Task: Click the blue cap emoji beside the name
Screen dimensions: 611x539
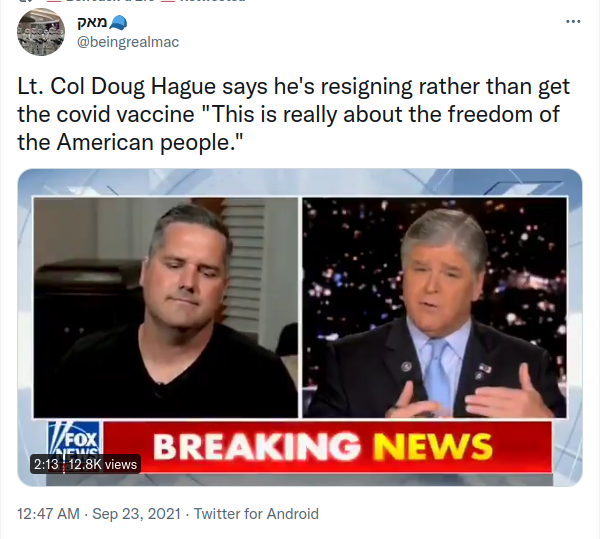Action: pyautogui.click(x=118, y=23)
